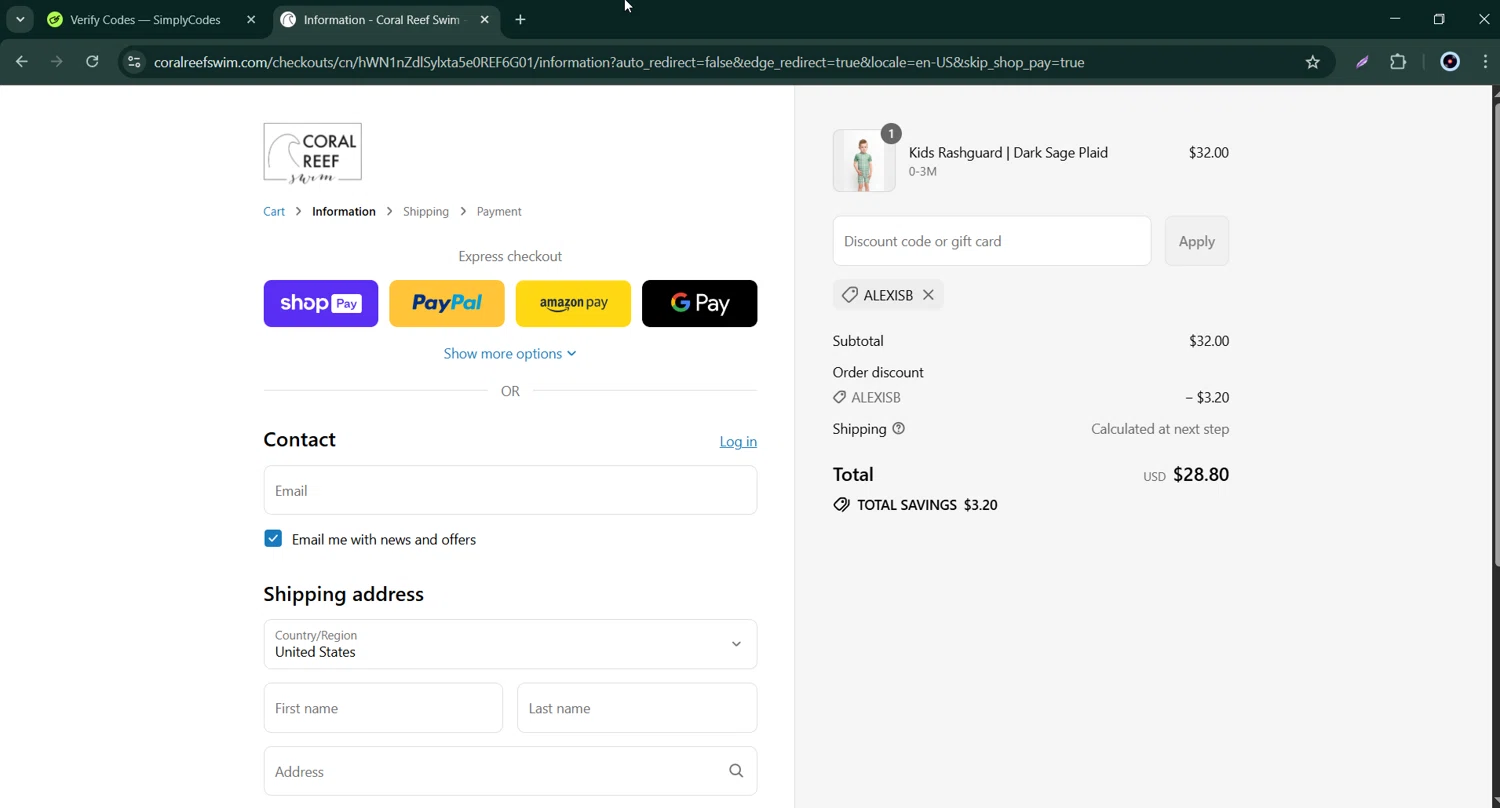The height and width of the screenshot is (808, 1500).
Task: Check out with Google Pay
Action: (x=699, y=303)
